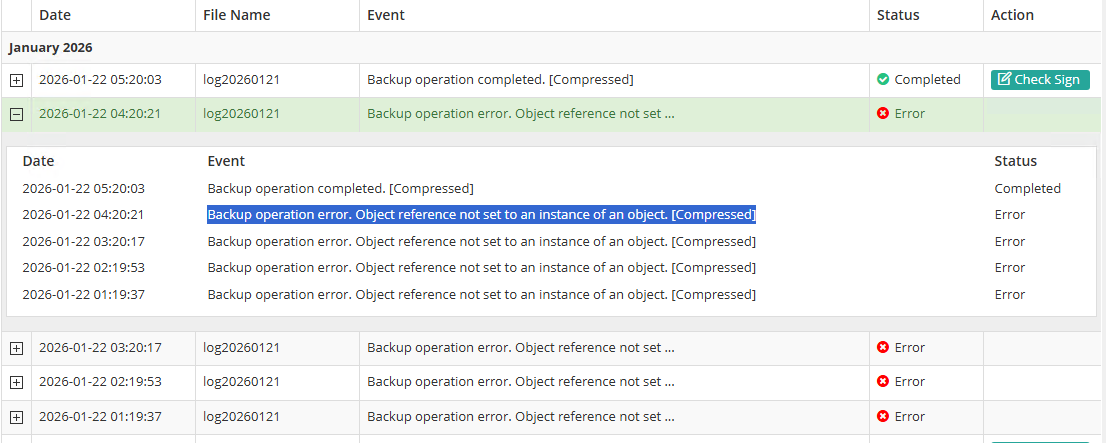
Task: Click the highlighted 04:20:21 error detail text
Action: click(x=481, y=214)
